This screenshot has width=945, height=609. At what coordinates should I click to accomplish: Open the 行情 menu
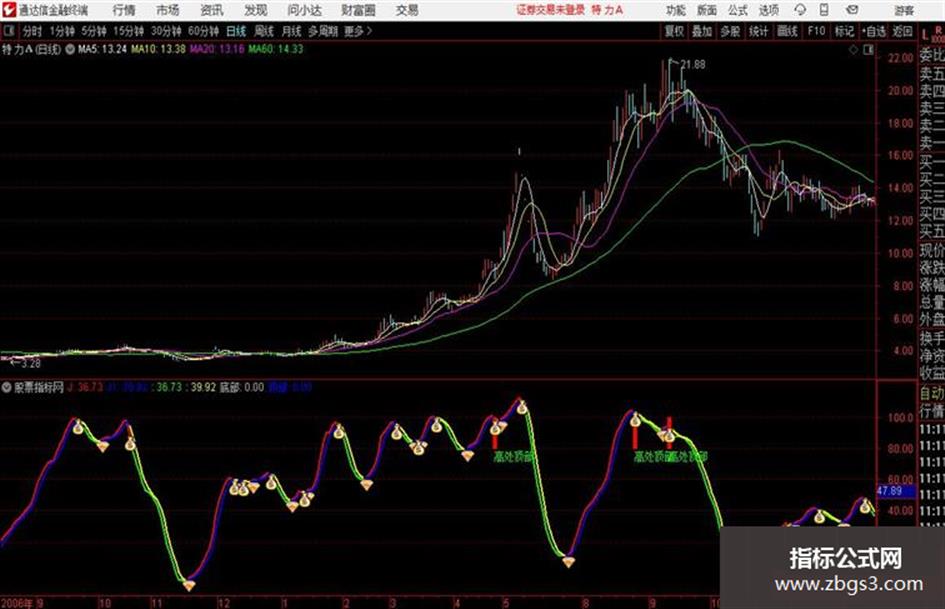pos(124,10)
